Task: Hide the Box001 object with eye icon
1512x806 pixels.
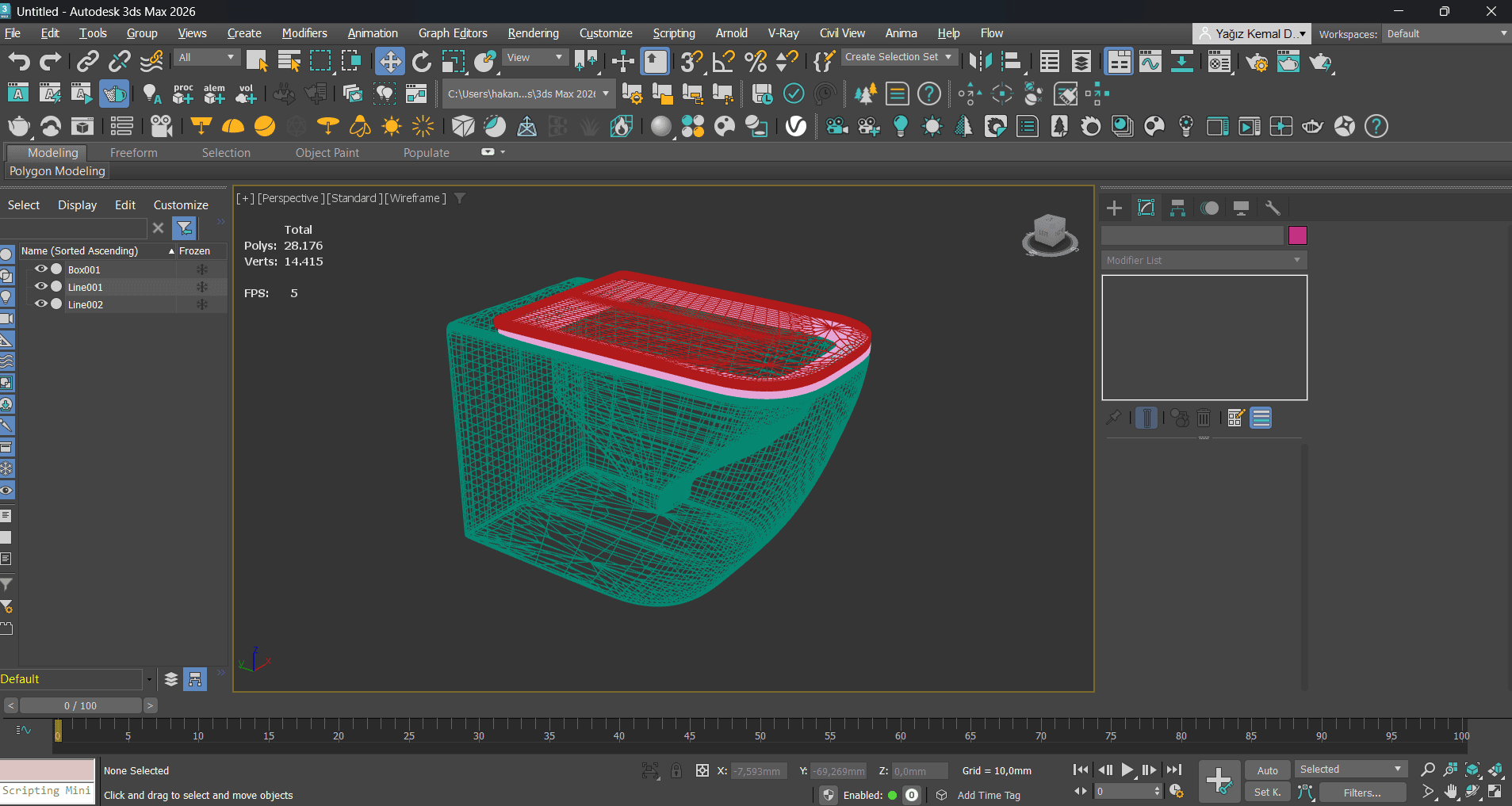Action: click(40, 269)
